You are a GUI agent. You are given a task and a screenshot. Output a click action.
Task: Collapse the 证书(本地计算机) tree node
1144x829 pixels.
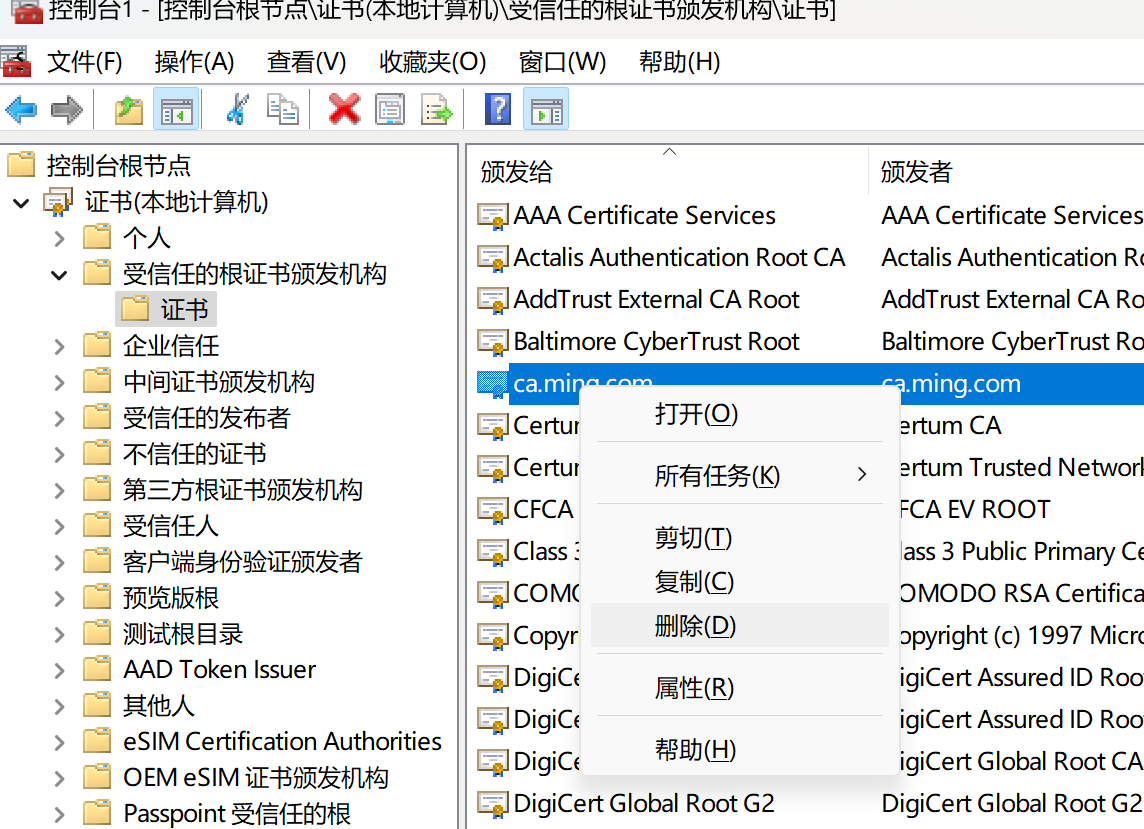[x=21, y=203]
